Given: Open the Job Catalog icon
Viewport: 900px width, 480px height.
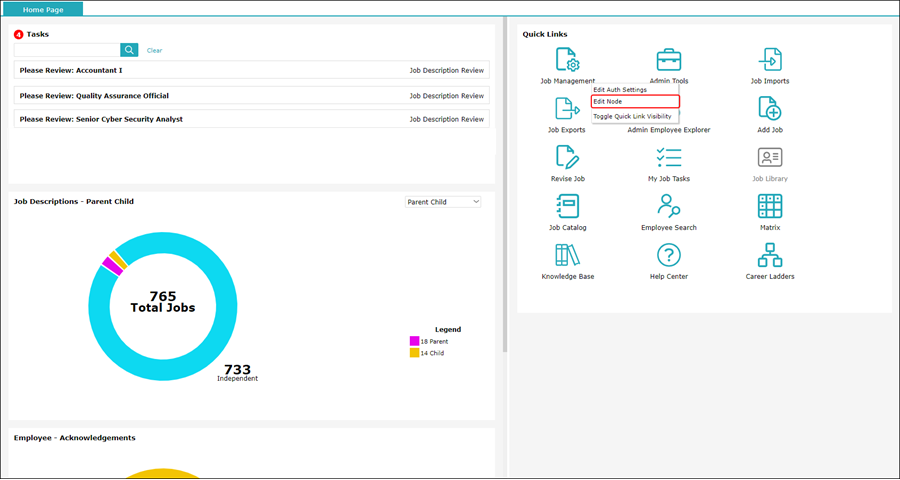Looking at the screenshot, I should click(x=567, y=206).
